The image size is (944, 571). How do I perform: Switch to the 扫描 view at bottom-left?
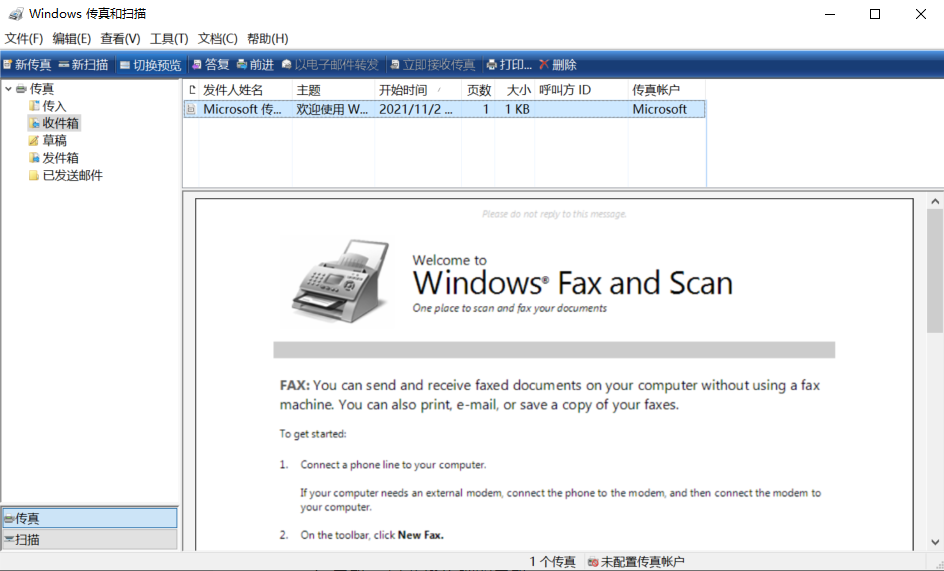(90, 539)
